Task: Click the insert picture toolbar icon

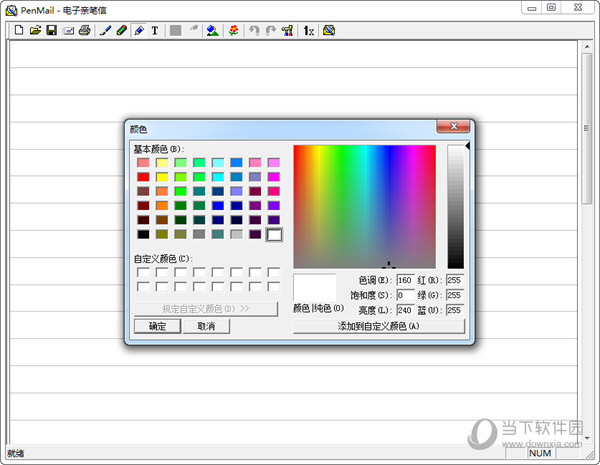Action: pyautogui.click(x=212, y=31)
